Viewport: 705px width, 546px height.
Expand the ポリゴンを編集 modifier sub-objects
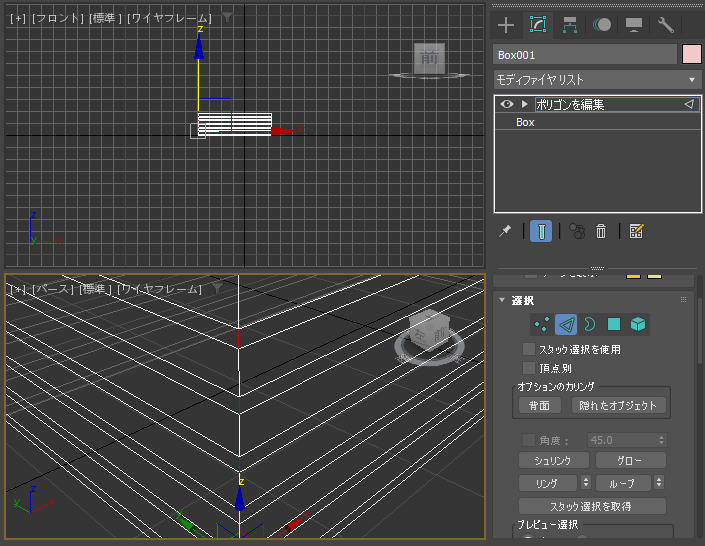pos(524,104)
